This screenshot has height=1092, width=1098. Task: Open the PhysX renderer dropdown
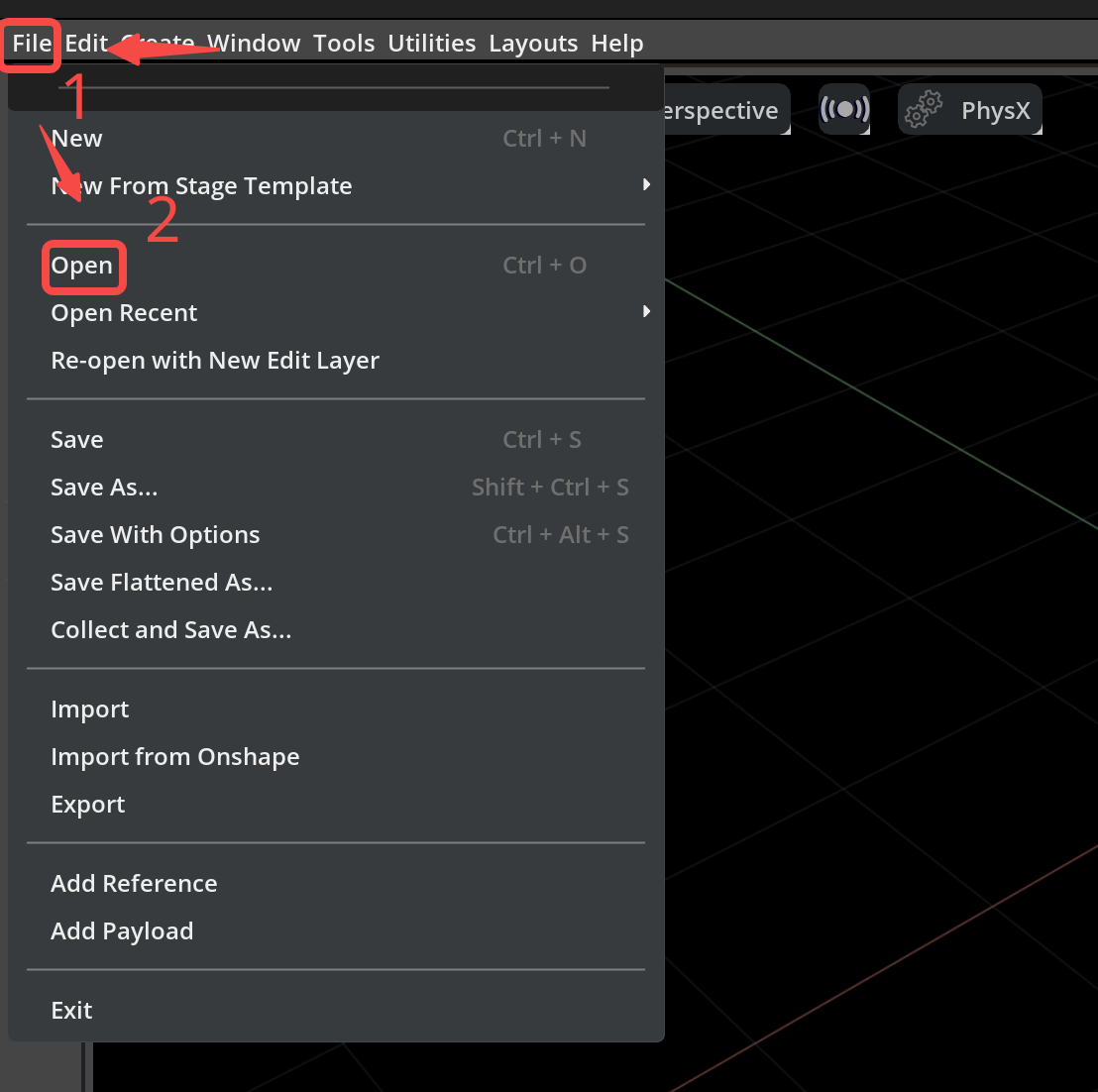coord(970,110)
